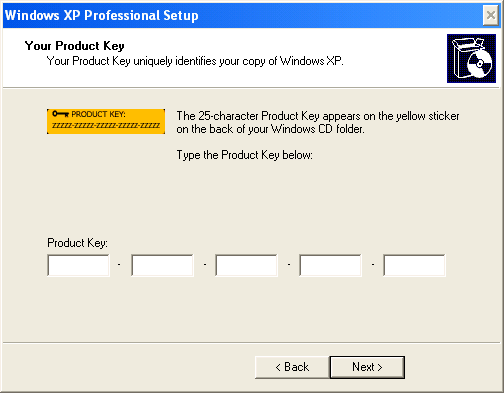The width and height of the screenshot is (504, 393).
Task: Click the black key icon on yellow sticker
Action: [x=60, y=114]
